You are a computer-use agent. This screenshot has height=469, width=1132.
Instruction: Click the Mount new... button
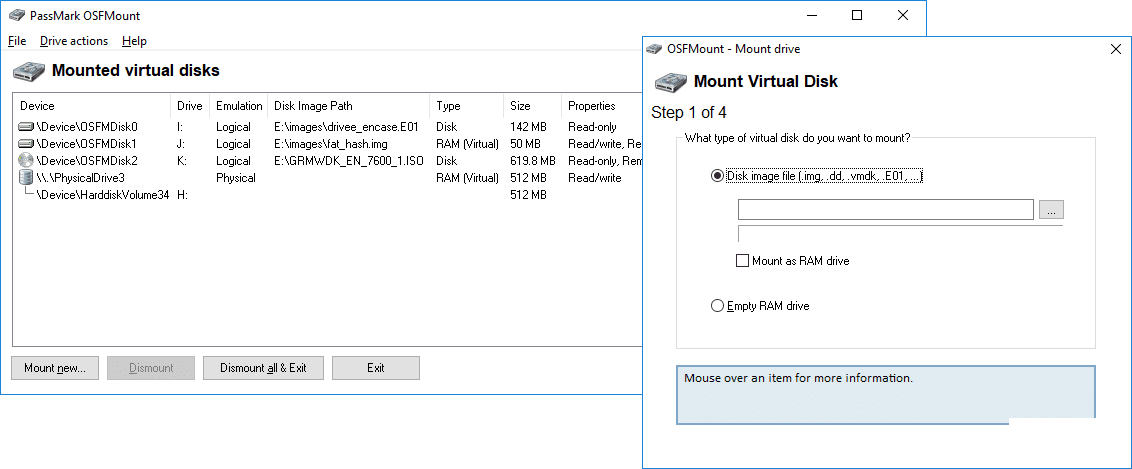coord(55,368)
